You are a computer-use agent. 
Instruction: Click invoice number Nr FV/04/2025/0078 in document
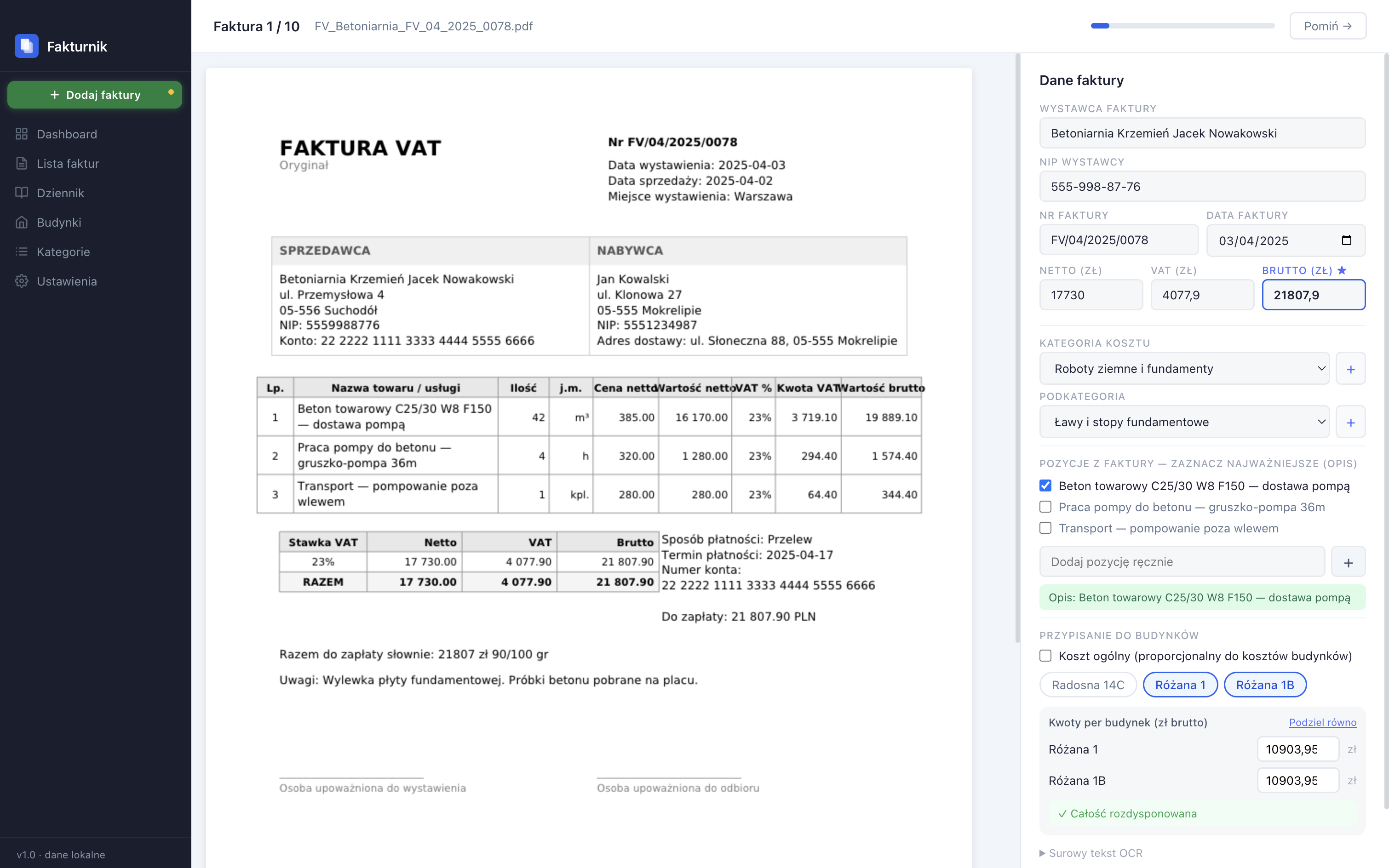[x=672, y=142]
